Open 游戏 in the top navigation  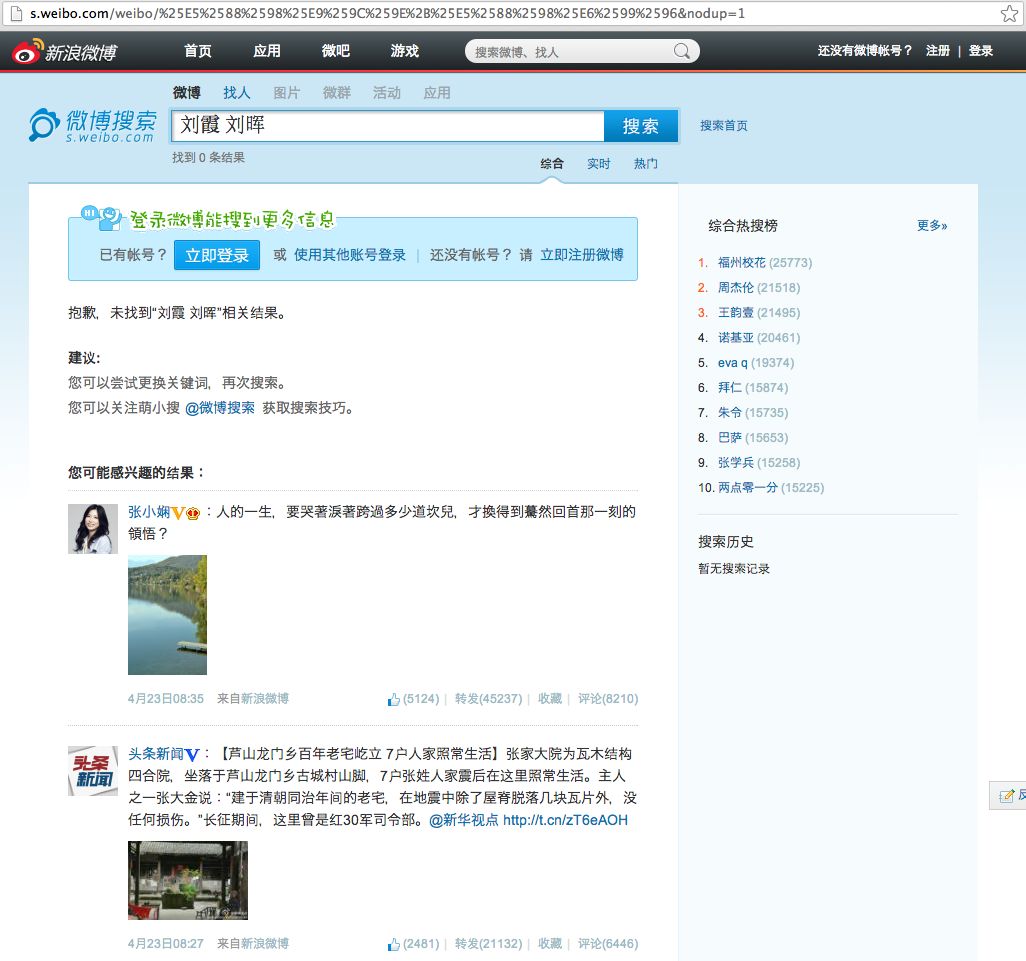click(404, 51)
